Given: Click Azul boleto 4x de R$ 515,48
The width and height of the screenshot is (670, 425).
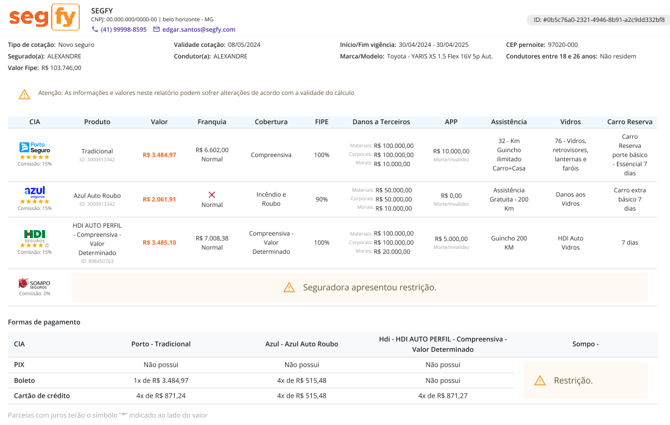Looking at the screenshot, I should (302, 380).
